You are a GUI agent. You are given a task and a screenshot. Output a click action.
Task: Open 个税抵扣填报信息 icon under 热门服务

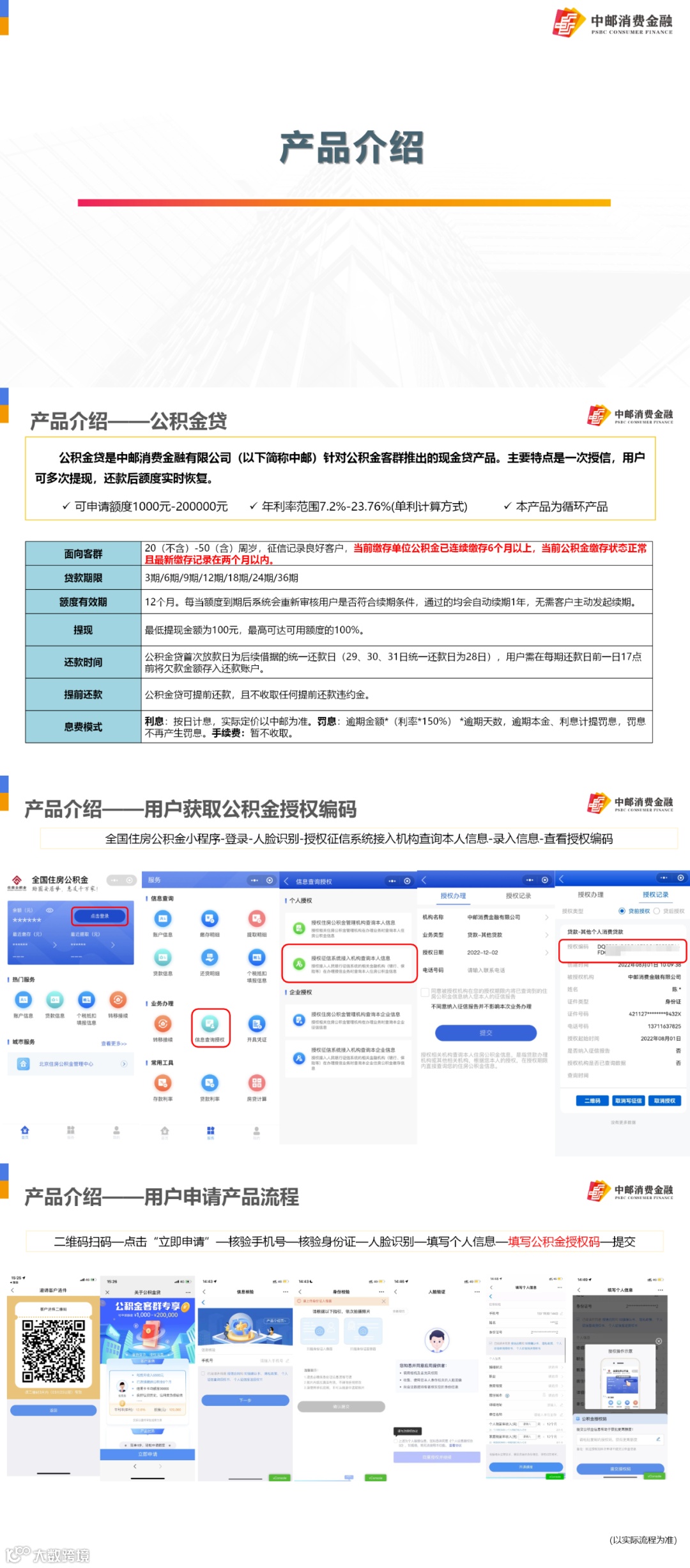[86, 1000]
